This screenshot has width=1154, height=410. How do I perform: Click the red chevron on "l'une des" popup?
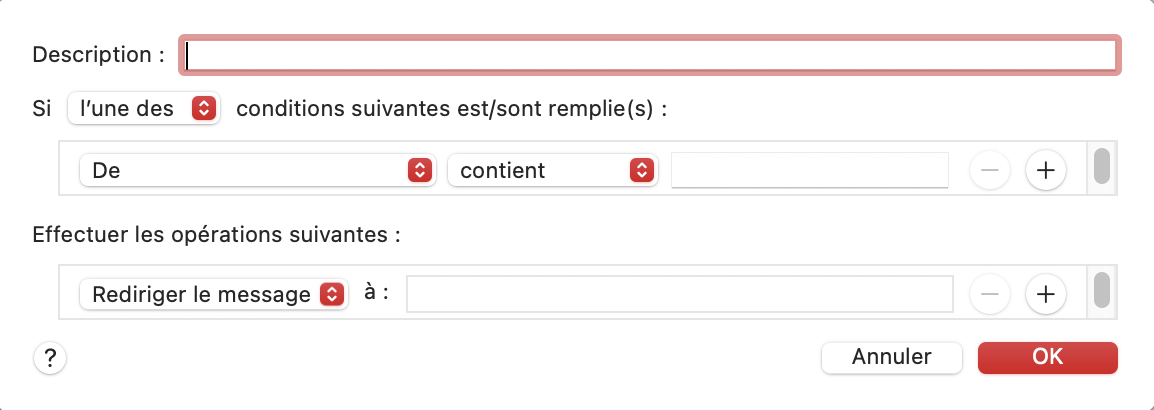coord(203,108)
